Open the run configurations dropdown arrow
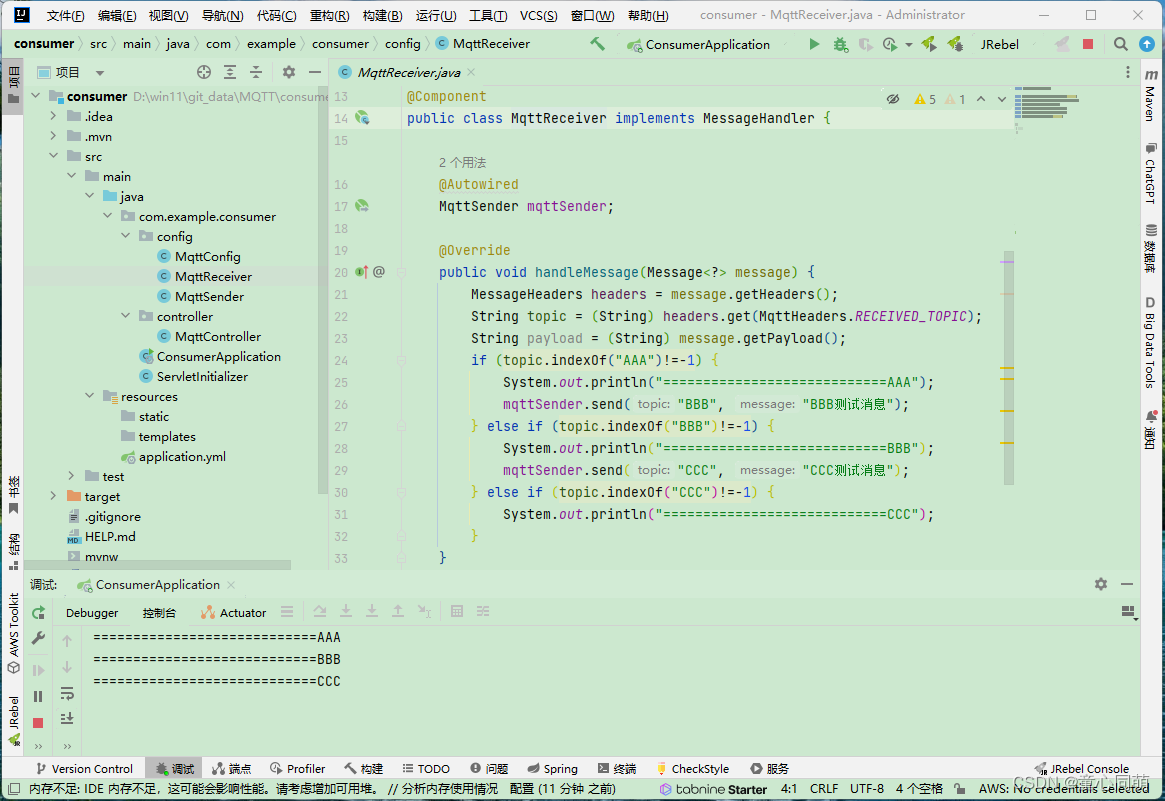The height and width of the screenshot is (801, 1165). 908,44
